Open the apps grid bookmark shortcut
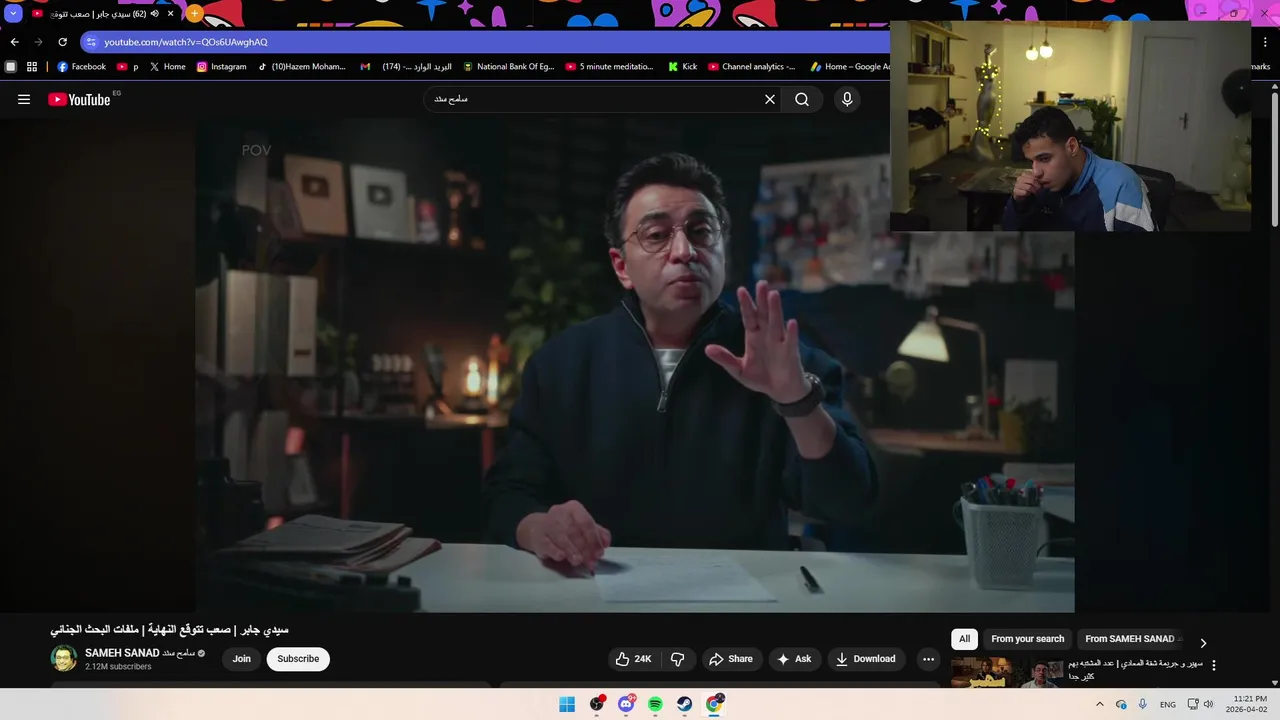The height and width of the screenshot is (720, 1280). coord(32,67)
